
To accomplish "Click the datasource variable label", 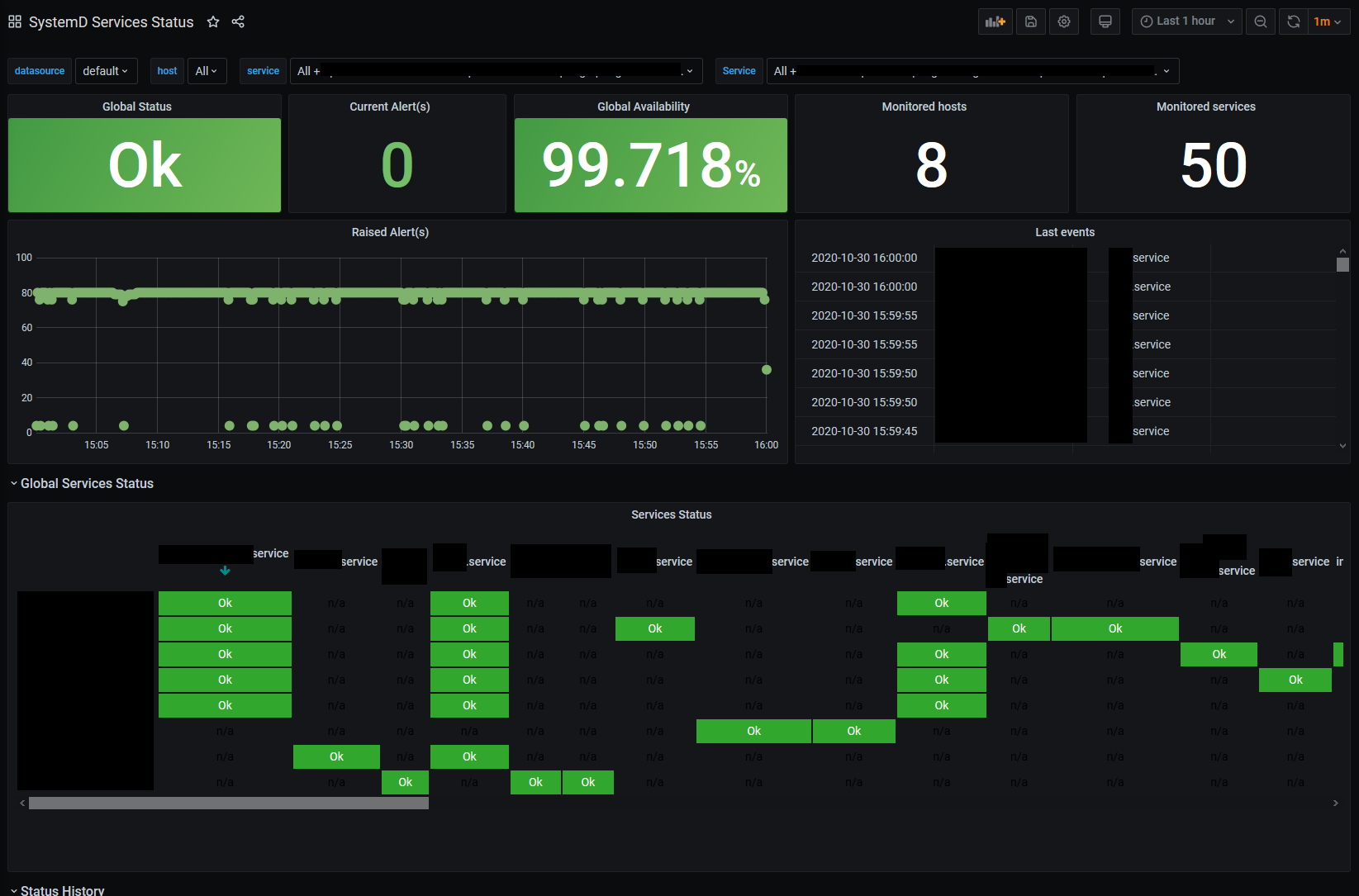I will (40, 71).
